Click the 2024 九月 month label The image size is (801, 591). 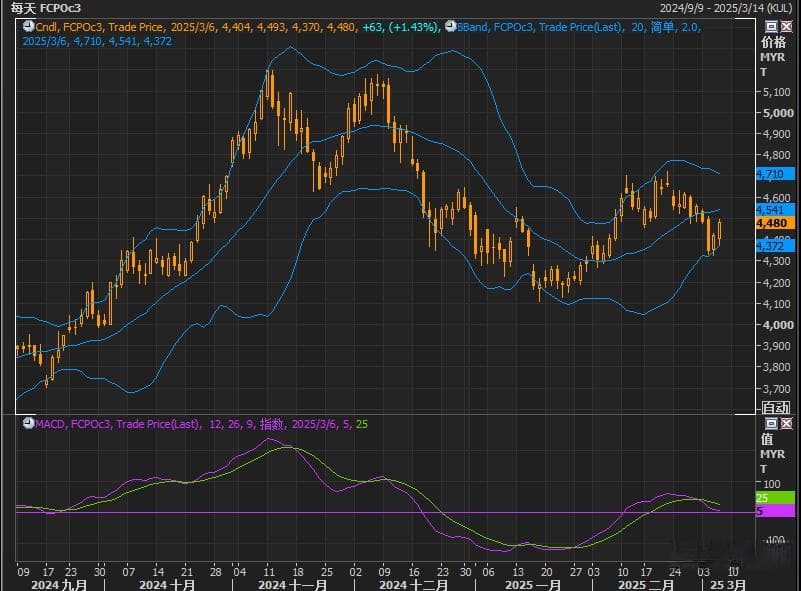59,585
